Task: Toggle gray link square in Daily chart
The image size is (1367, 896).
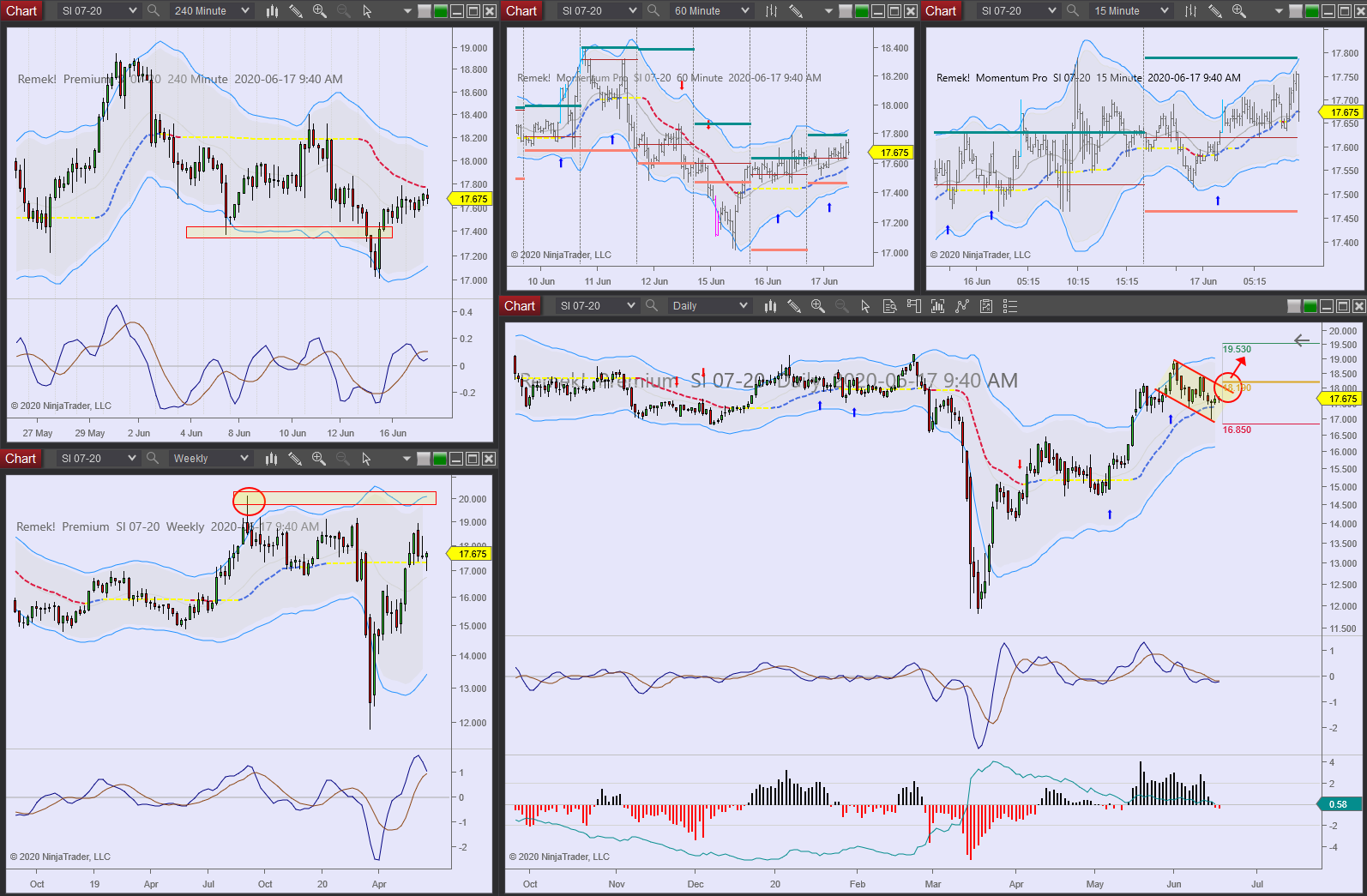Action: coord(1294,306)
